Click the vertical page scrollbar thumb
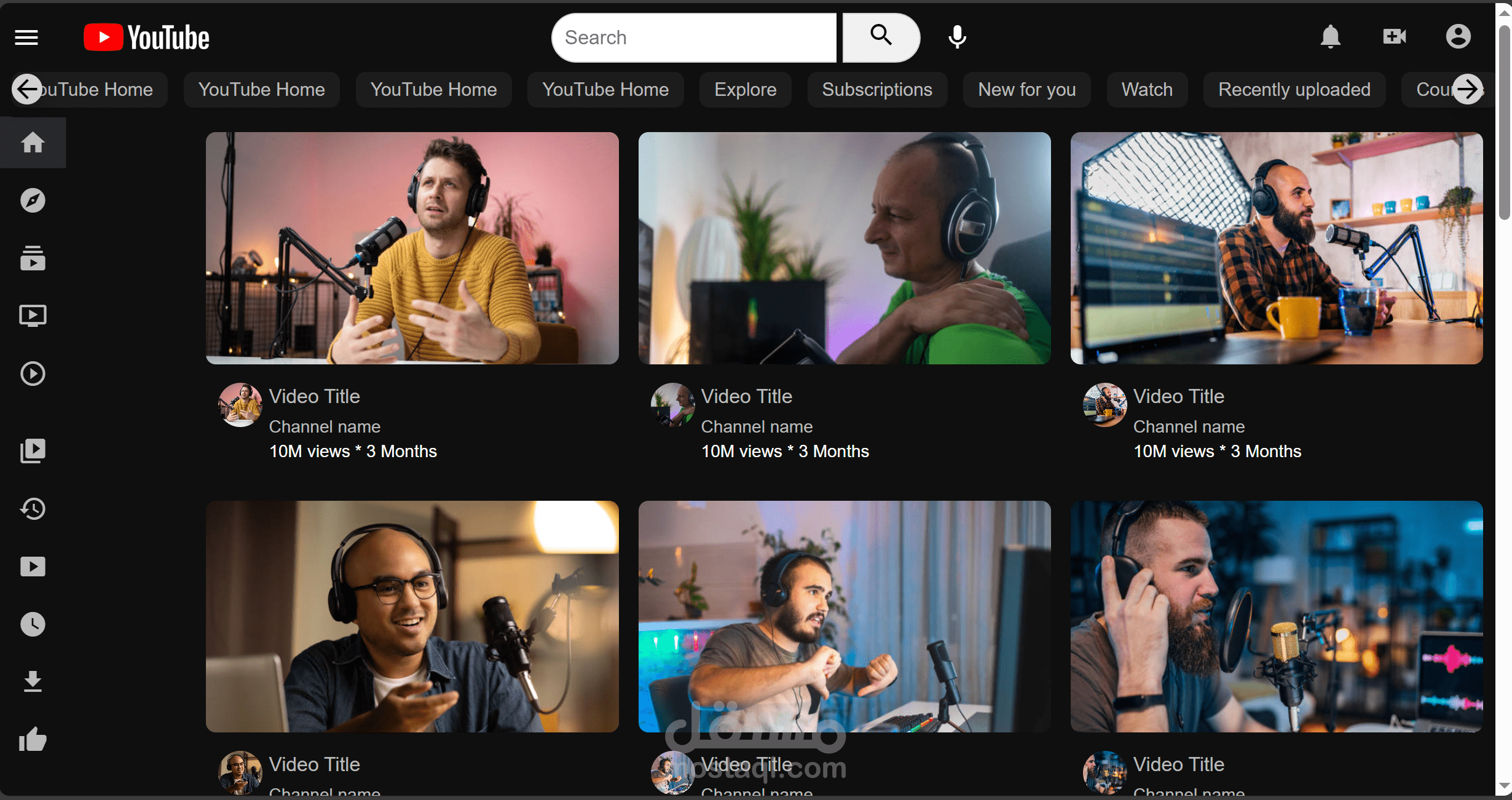Image resolution: width=1512 pixels, height=800 pixels. point(1504,122)
